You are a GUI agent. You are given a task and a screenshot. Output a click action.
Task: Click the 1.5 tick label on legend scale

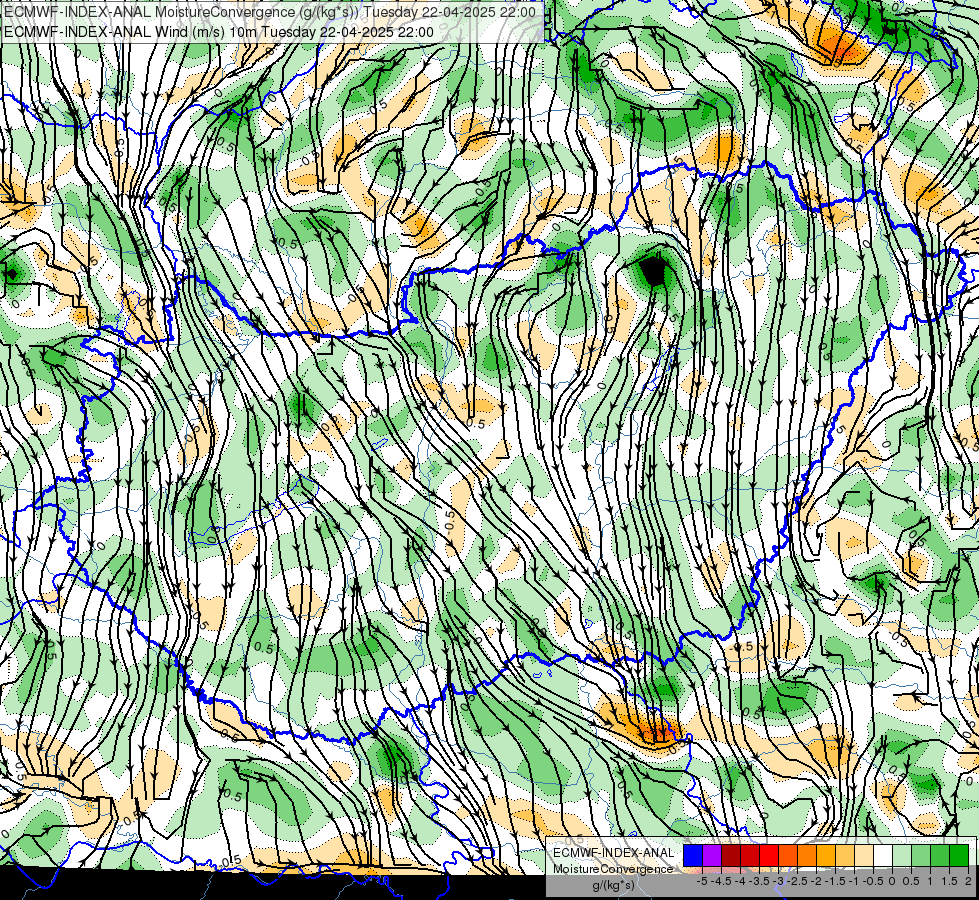pyautogui.click(x=949, y=881)
